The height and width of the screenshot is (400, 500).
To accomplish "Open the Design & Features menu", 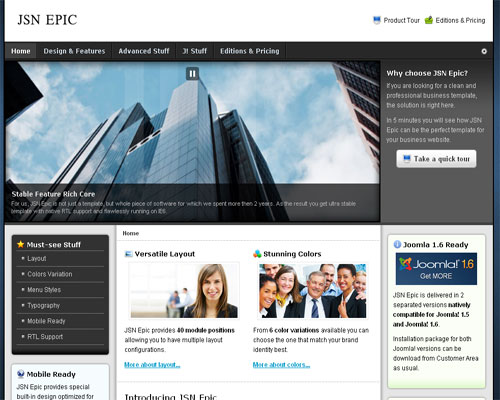I will [74, 51].
